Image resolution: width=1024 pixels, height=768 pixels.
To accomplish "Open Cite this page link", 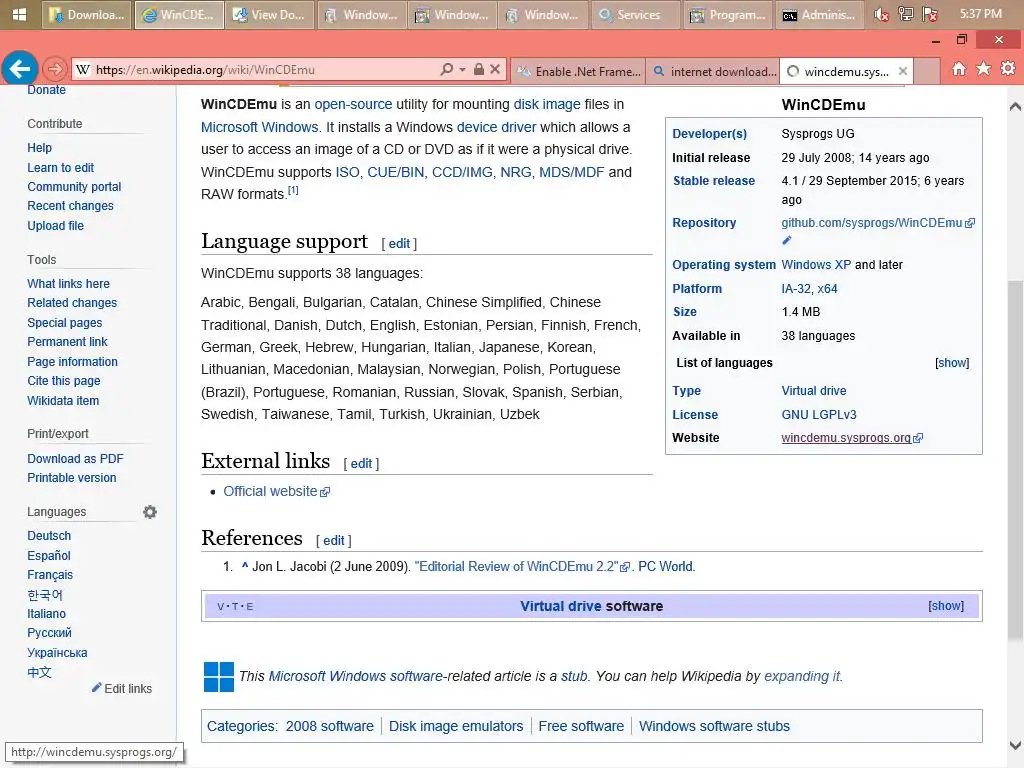I will (63, 381).
